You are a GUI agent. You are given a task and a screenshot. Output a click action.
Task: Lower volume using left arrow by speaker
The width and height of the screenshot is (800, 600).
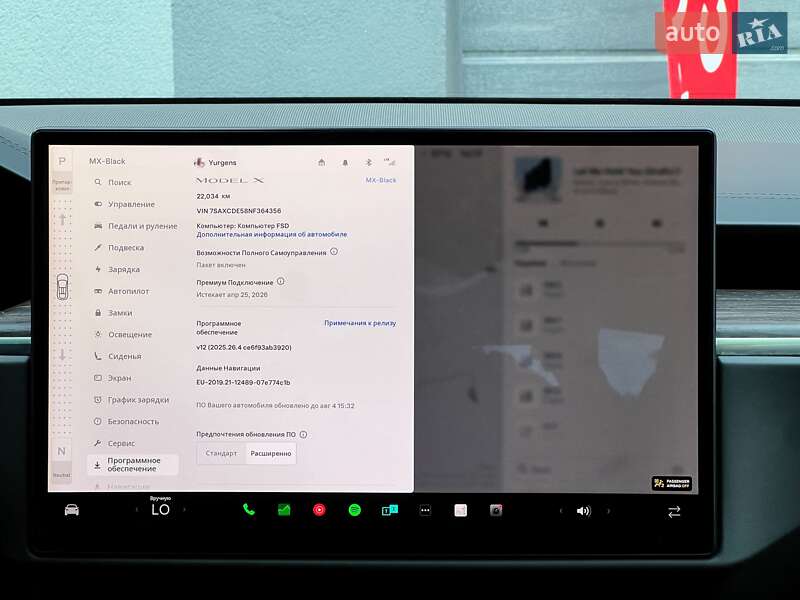561,511
